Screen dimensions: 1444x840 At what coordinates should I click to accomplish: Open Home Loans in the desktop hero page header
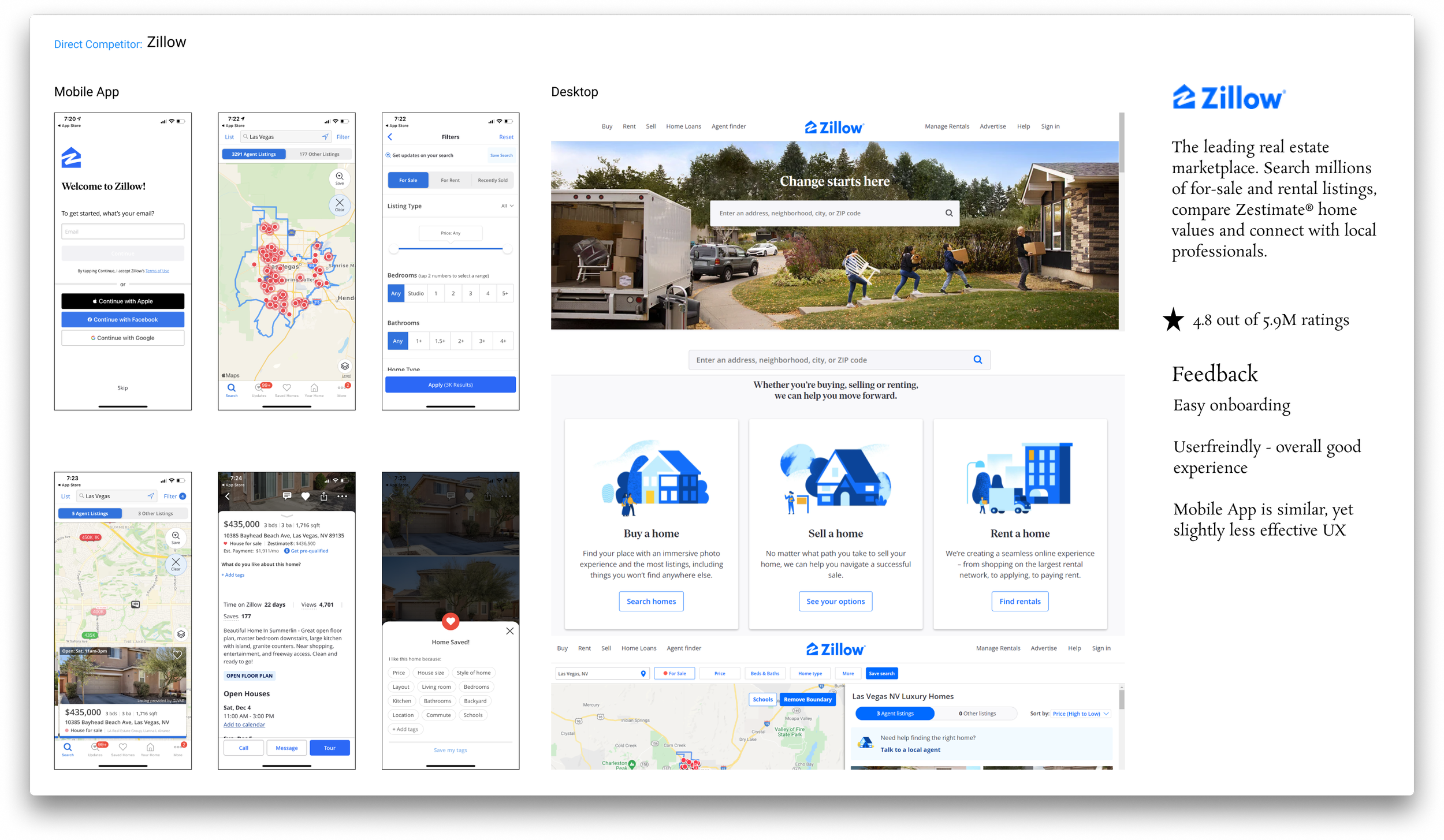tap(683, 126)
